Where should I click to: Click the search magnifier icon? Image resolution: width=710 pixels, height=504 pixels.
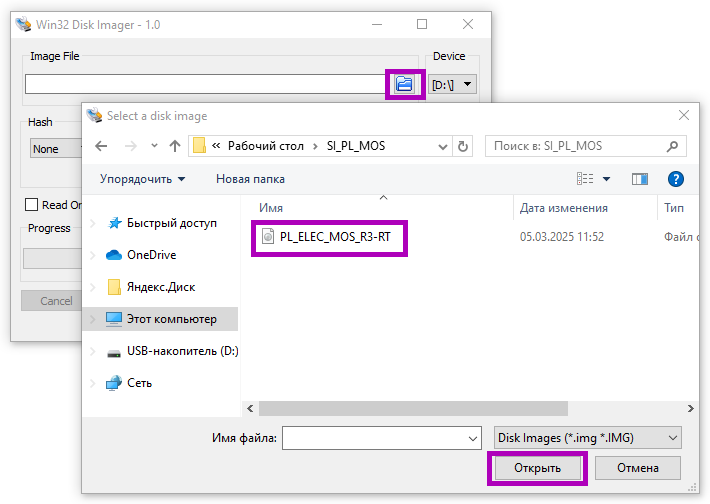(672, 146)
